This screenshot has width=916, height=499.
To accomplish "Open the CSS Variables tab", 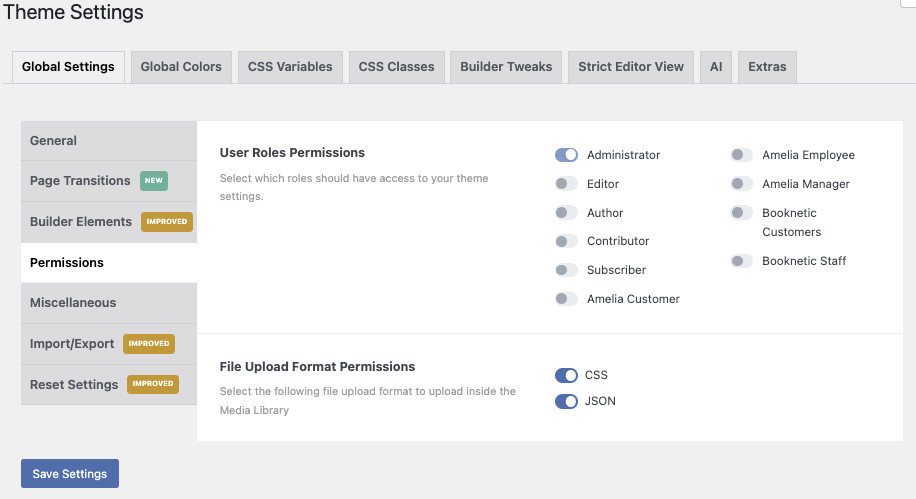I will 290,67.
